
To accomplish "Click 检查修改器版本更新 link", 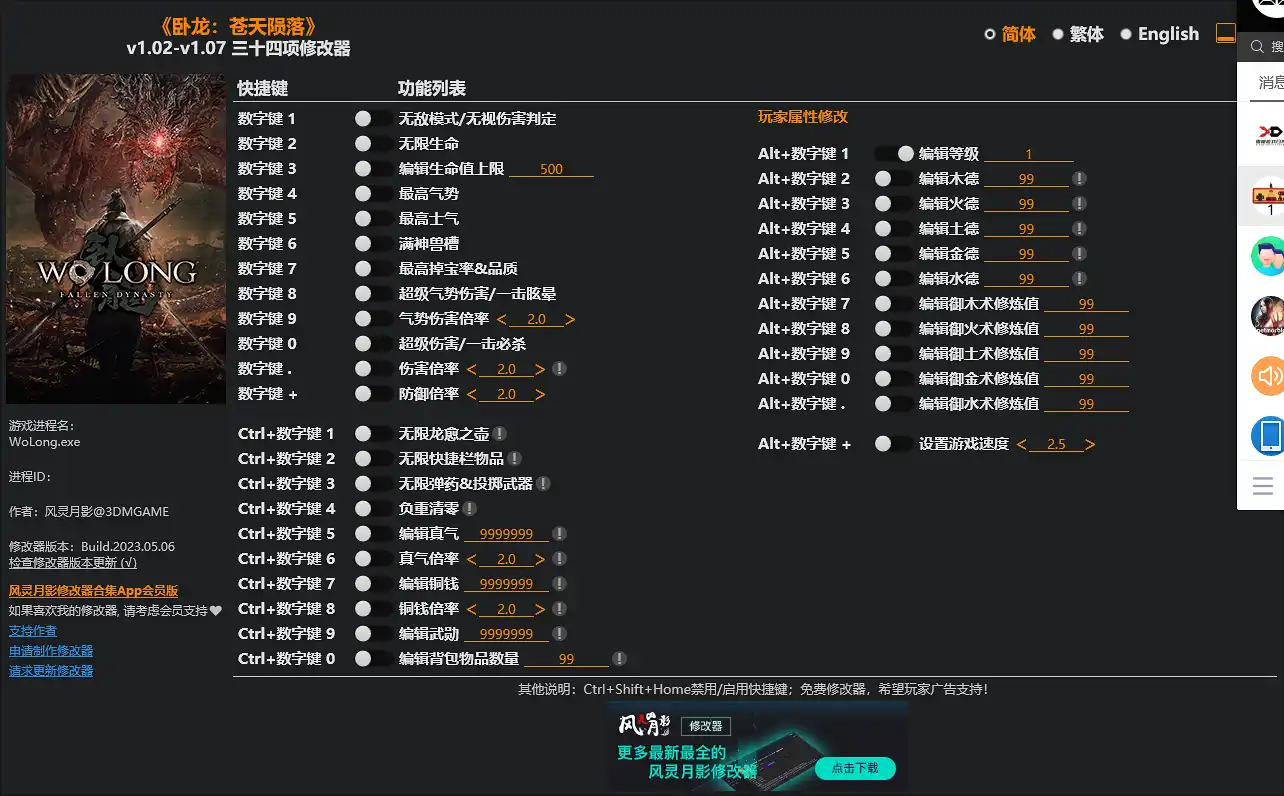I will (73, 563).
